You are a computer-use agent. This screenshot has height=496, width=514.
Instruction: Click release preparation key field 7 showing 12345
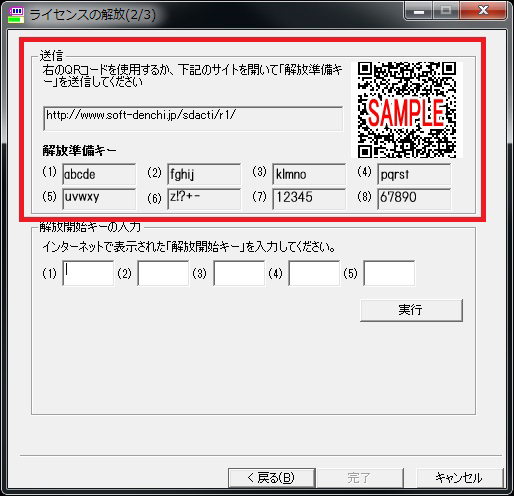point(309,199)
